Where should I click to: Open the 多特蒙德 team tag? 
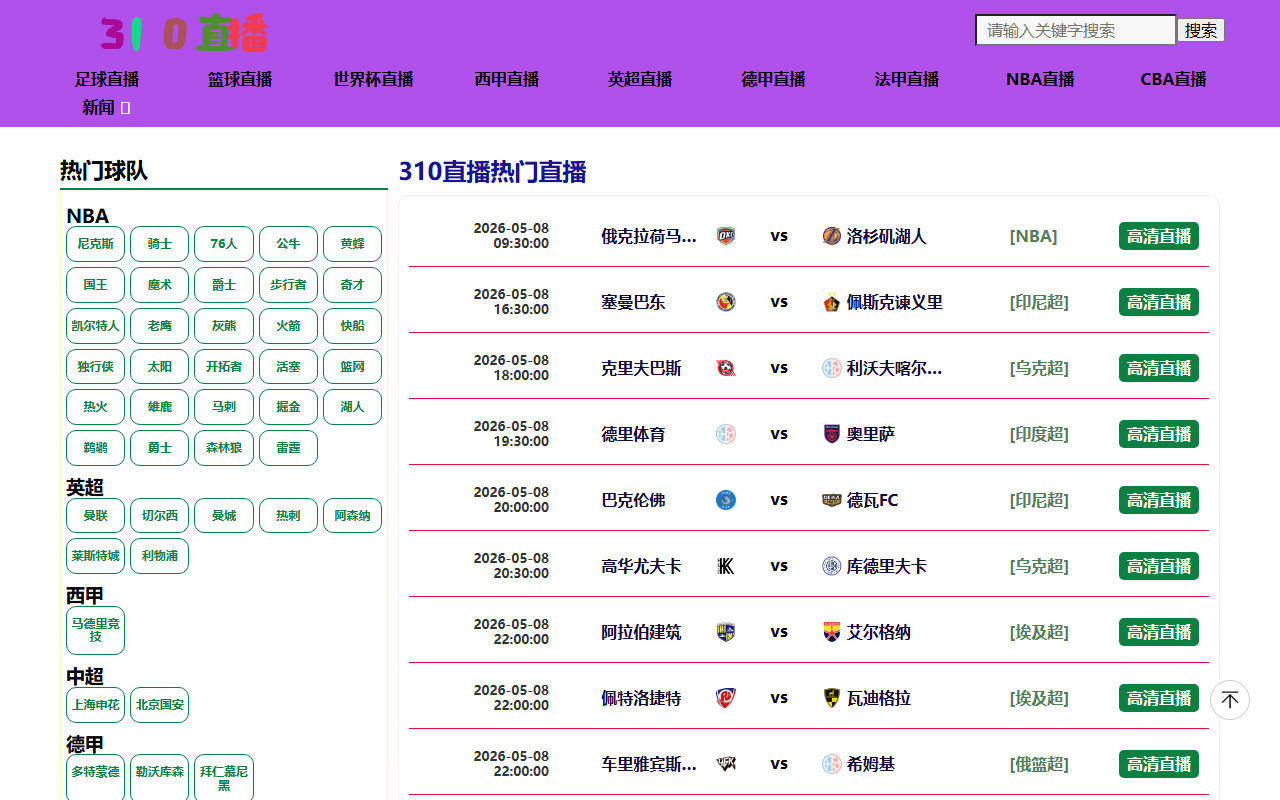click(95, 778)
